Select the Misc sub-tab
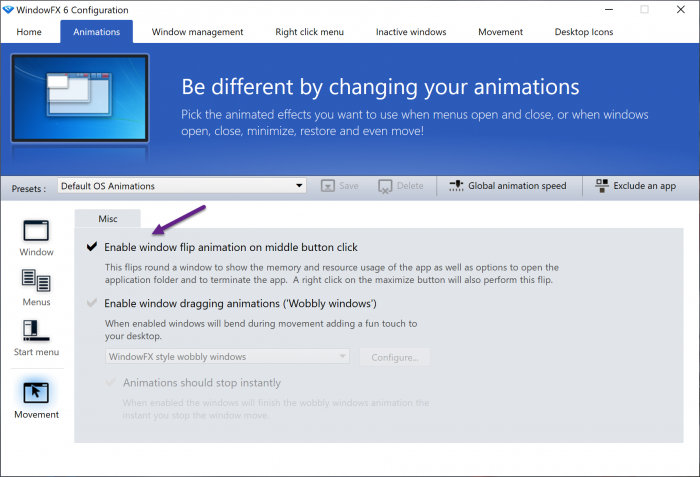The height and width of the screenshot is (477, 700). tap(107, 219)
